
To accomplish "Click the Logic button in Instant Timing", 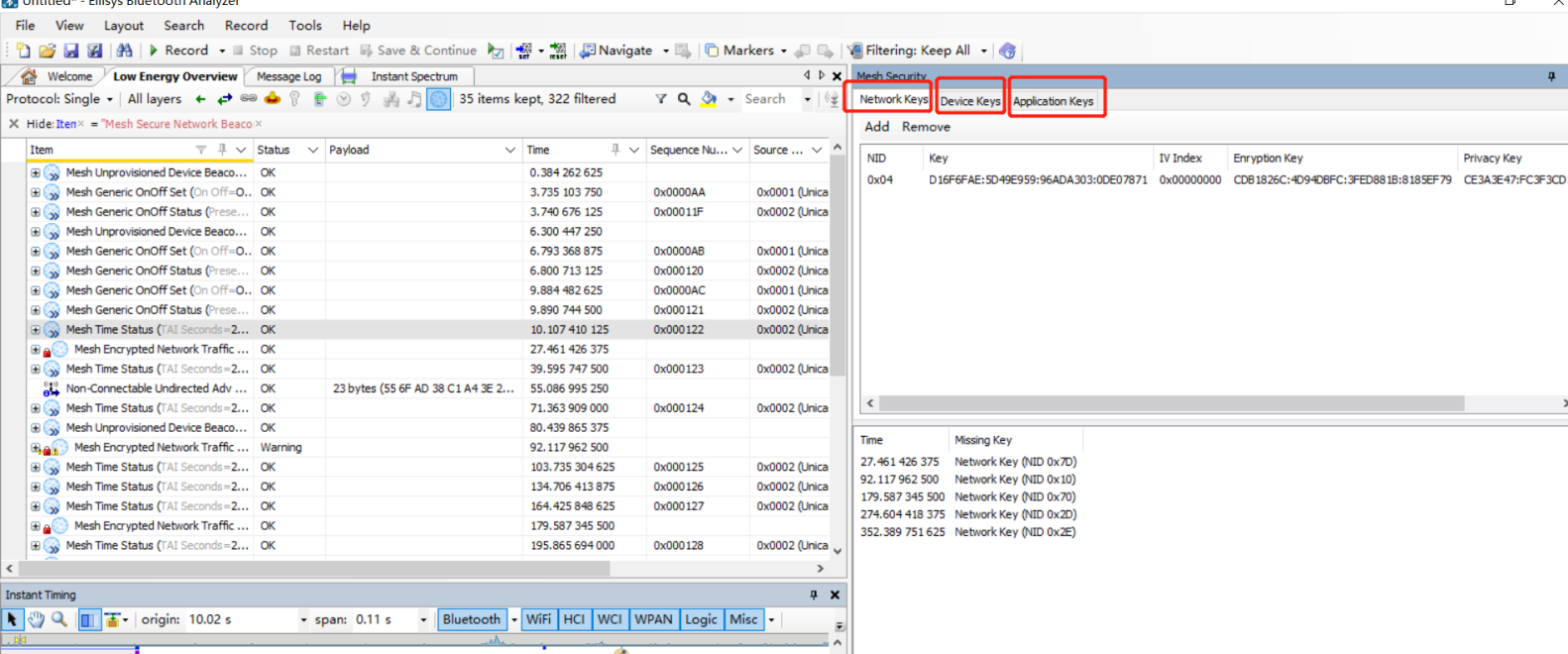I will point(701,619).
